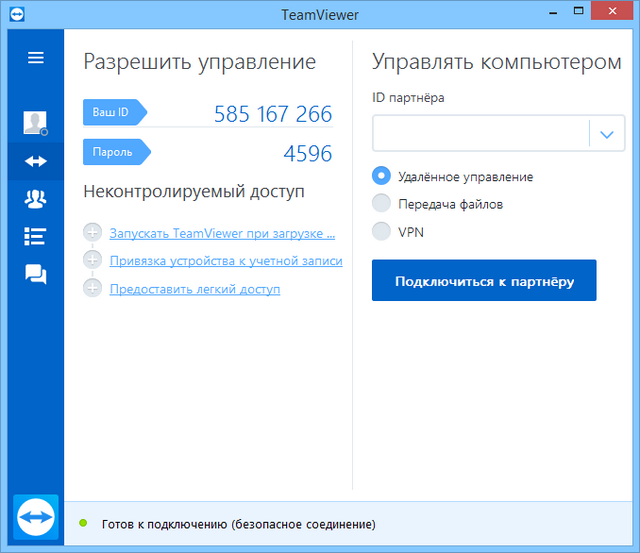
Task: Expand the partner ID dropdown arrow
Action: (606, 133)
